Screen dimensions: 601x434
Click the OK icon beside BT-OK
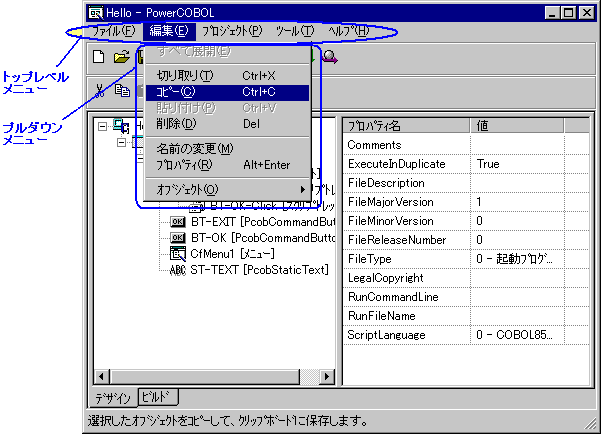point(177,238)
